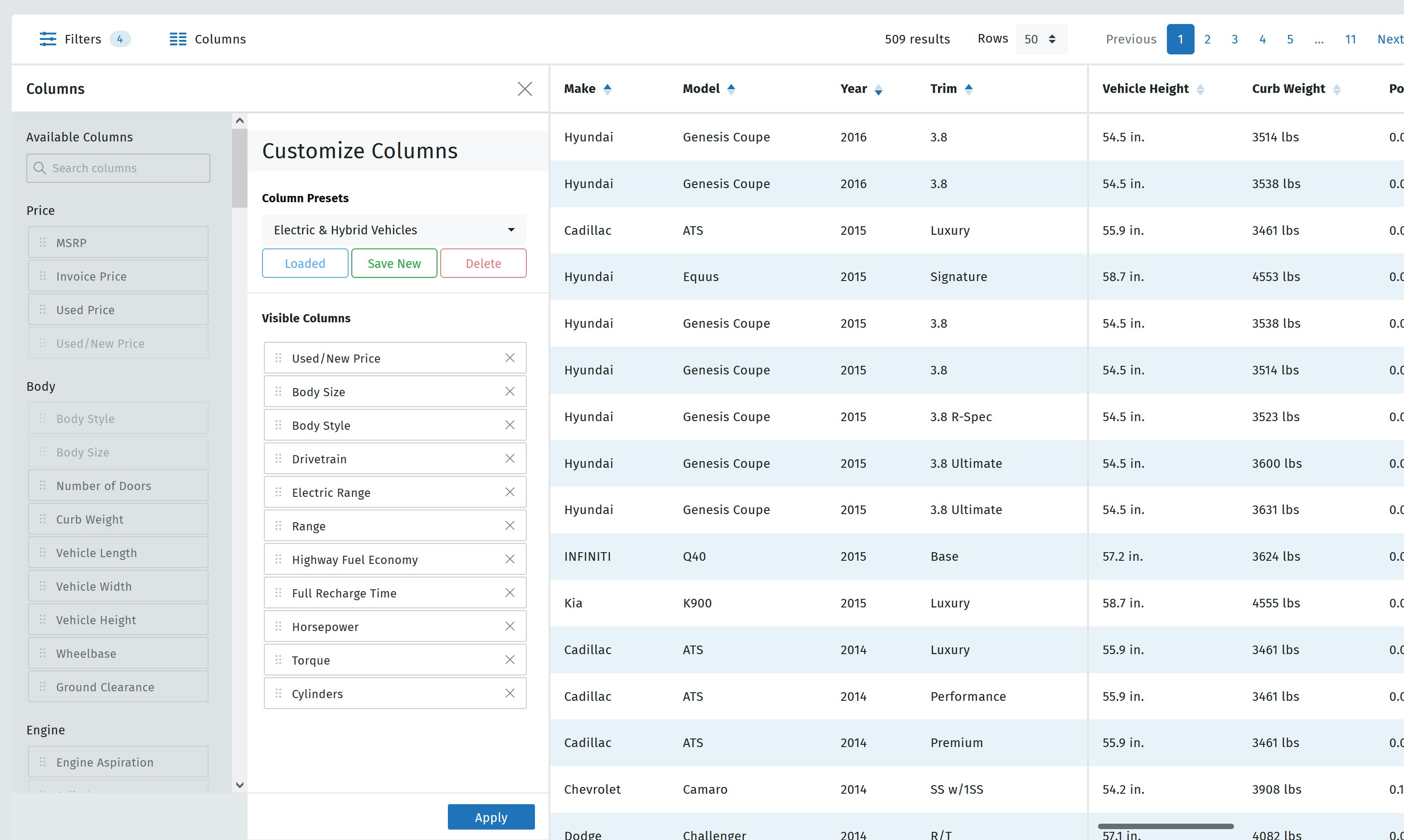Select Vehicle Length available column

point(118,553)
